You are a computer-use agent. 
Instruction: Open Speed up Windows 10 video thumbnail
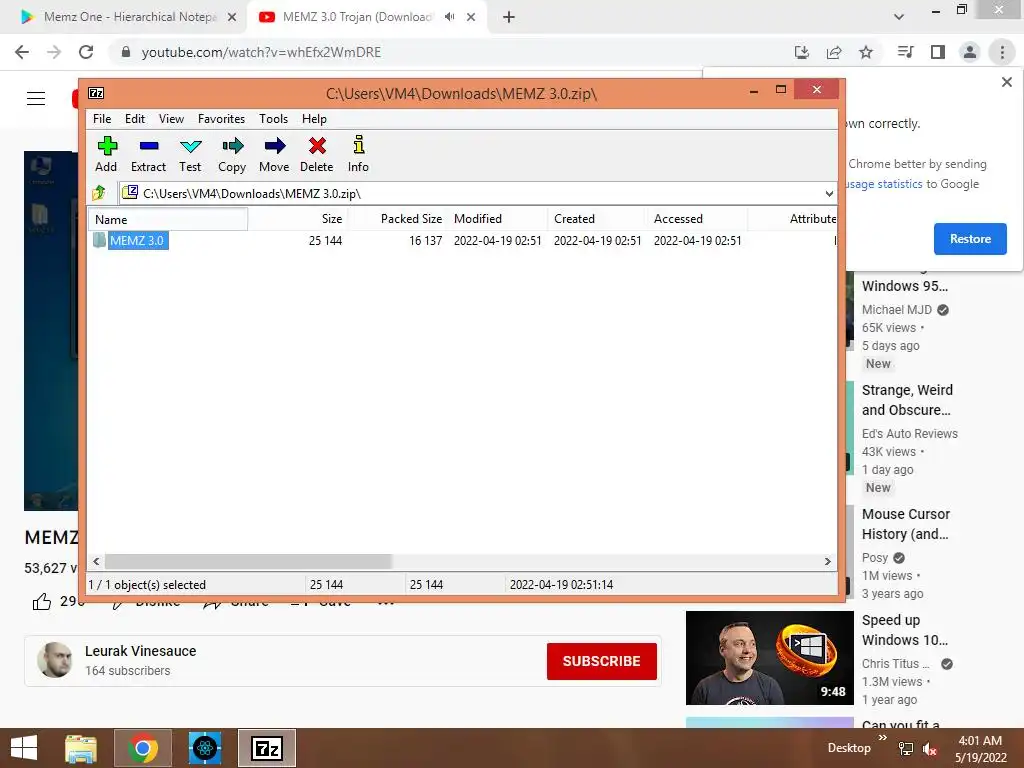(x=769, y=658)
